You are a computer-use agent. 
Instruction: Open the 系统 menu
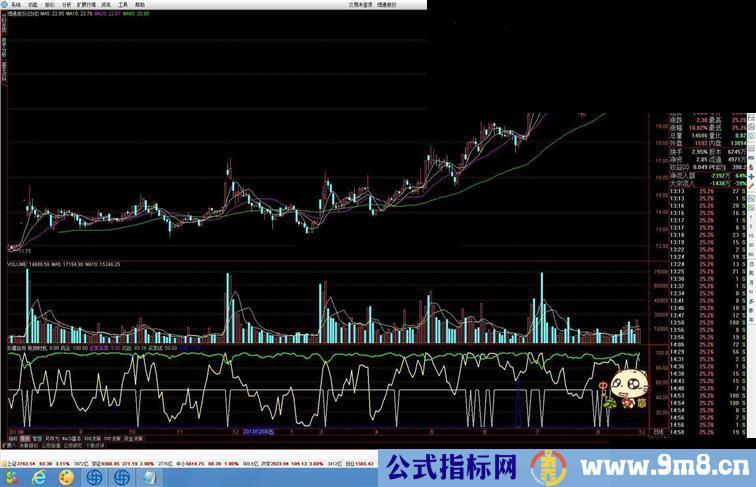[x=15, y=4]
